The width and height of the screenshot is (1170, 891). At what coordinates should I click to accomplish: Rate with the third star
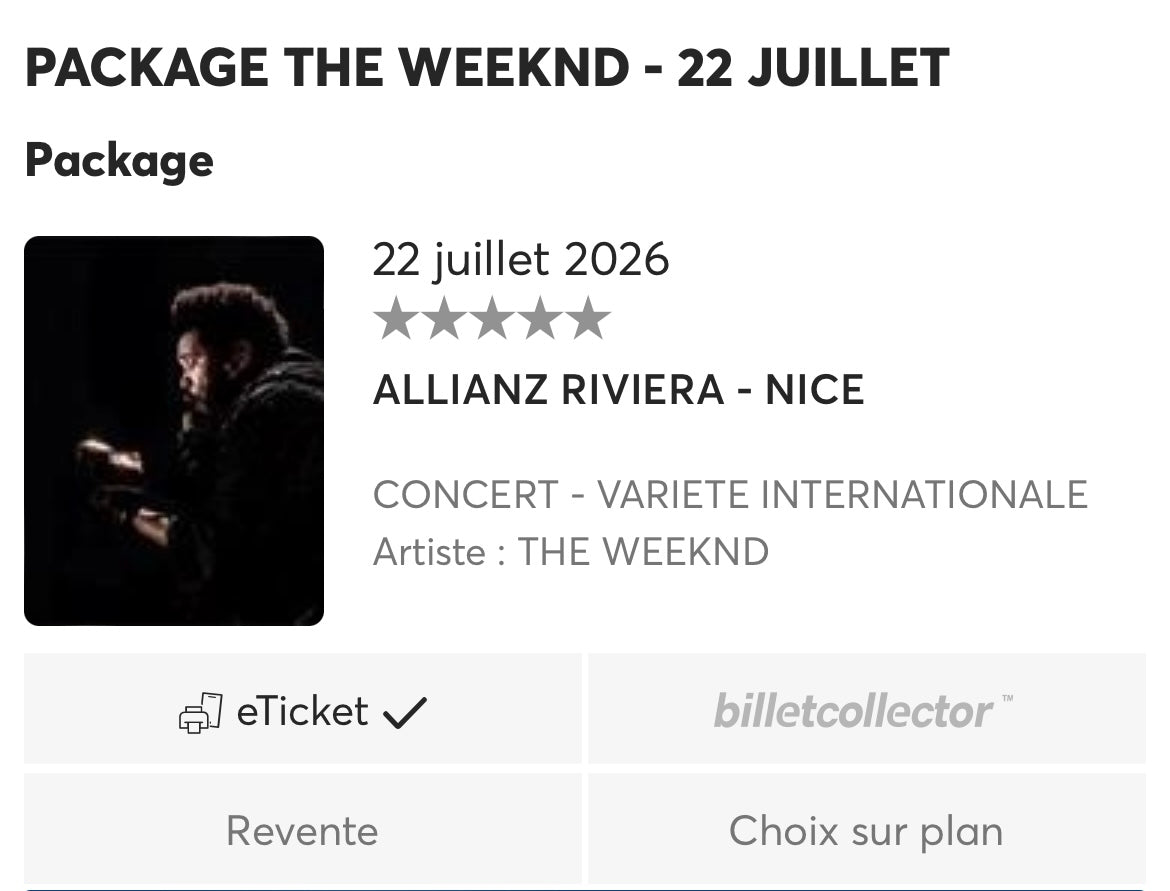click(491, 318)
